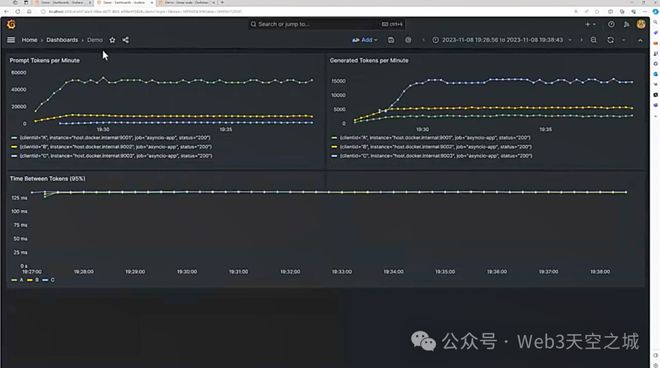Open the help question-mark icon
This screenshot has width=660, height=368.
click(611, 24)
